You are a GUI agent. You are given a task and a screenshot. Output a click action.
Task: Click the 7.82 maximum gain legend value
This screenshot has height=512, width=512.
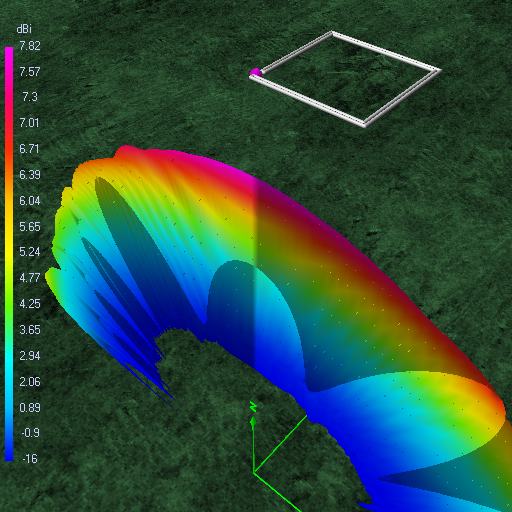[x=30, y=46]
